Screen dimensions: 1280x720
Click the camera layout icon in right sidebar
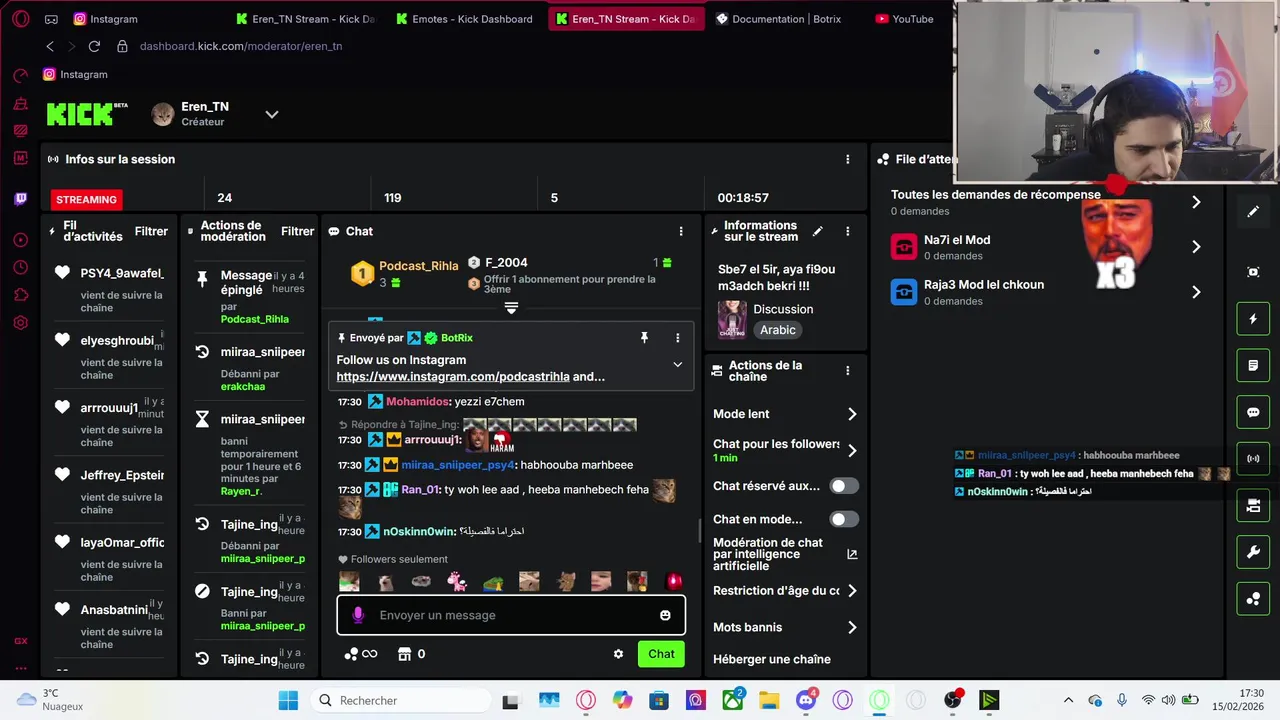(x=1253, y=506)
